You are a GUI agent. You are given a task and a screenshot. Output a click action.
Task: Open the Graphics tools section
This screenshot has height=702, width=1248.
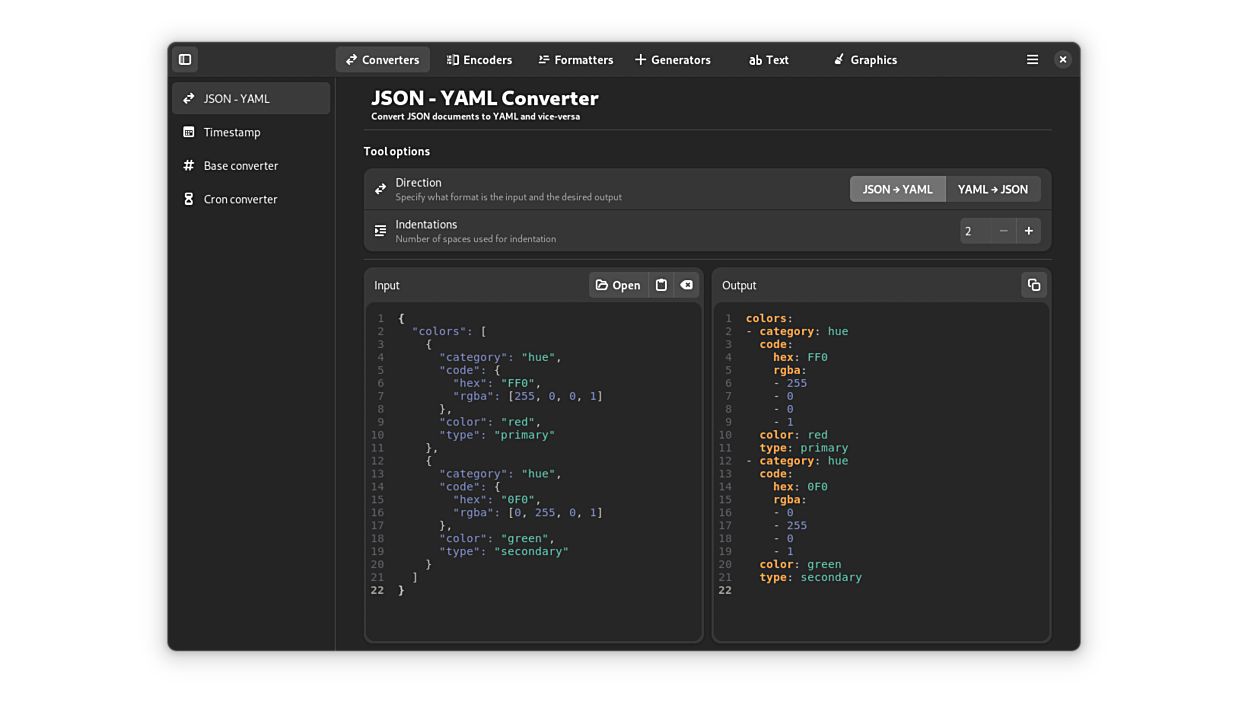coord(864,59)
